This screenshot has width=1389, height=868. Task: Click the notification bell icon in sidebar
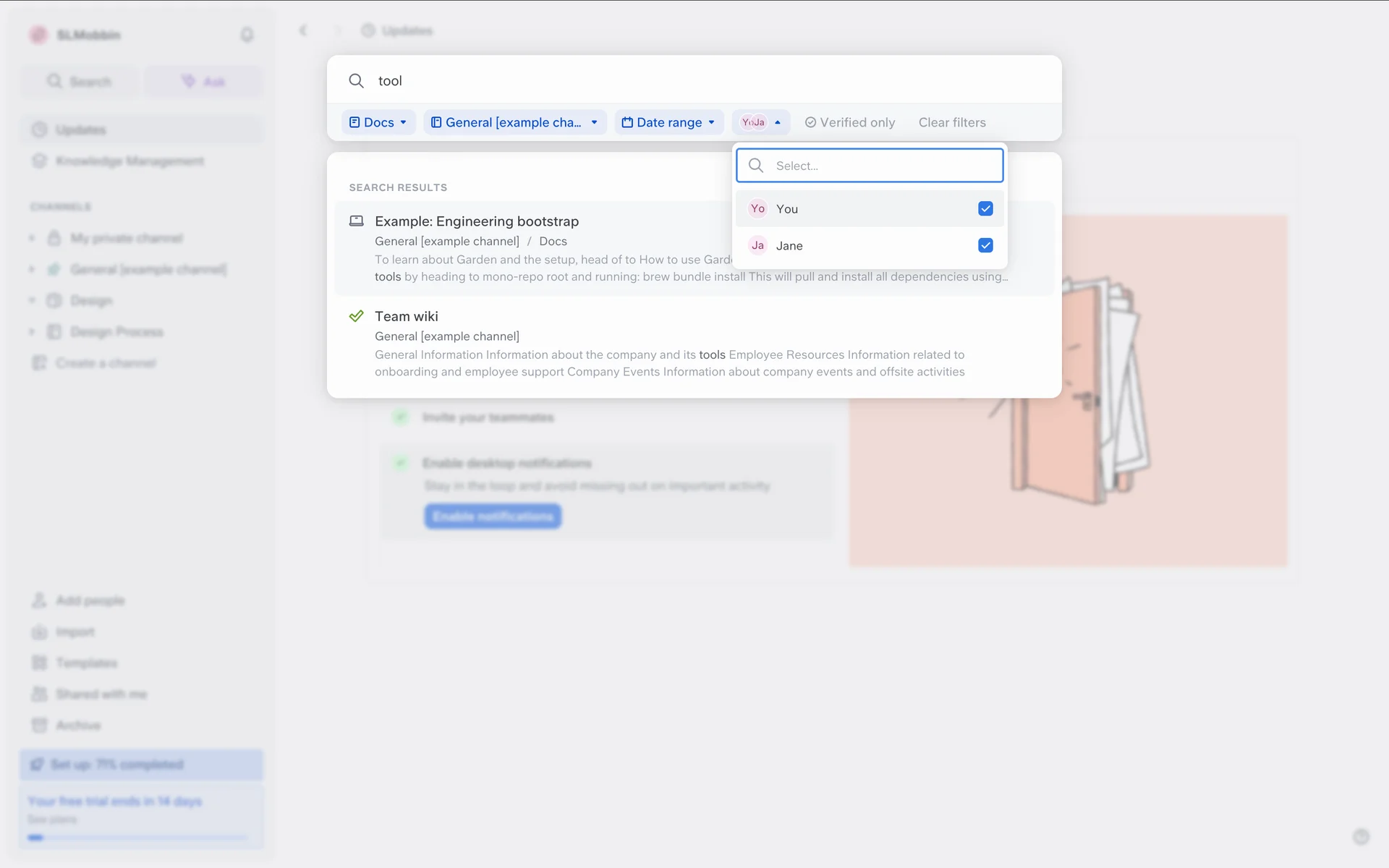click(247, 35)
